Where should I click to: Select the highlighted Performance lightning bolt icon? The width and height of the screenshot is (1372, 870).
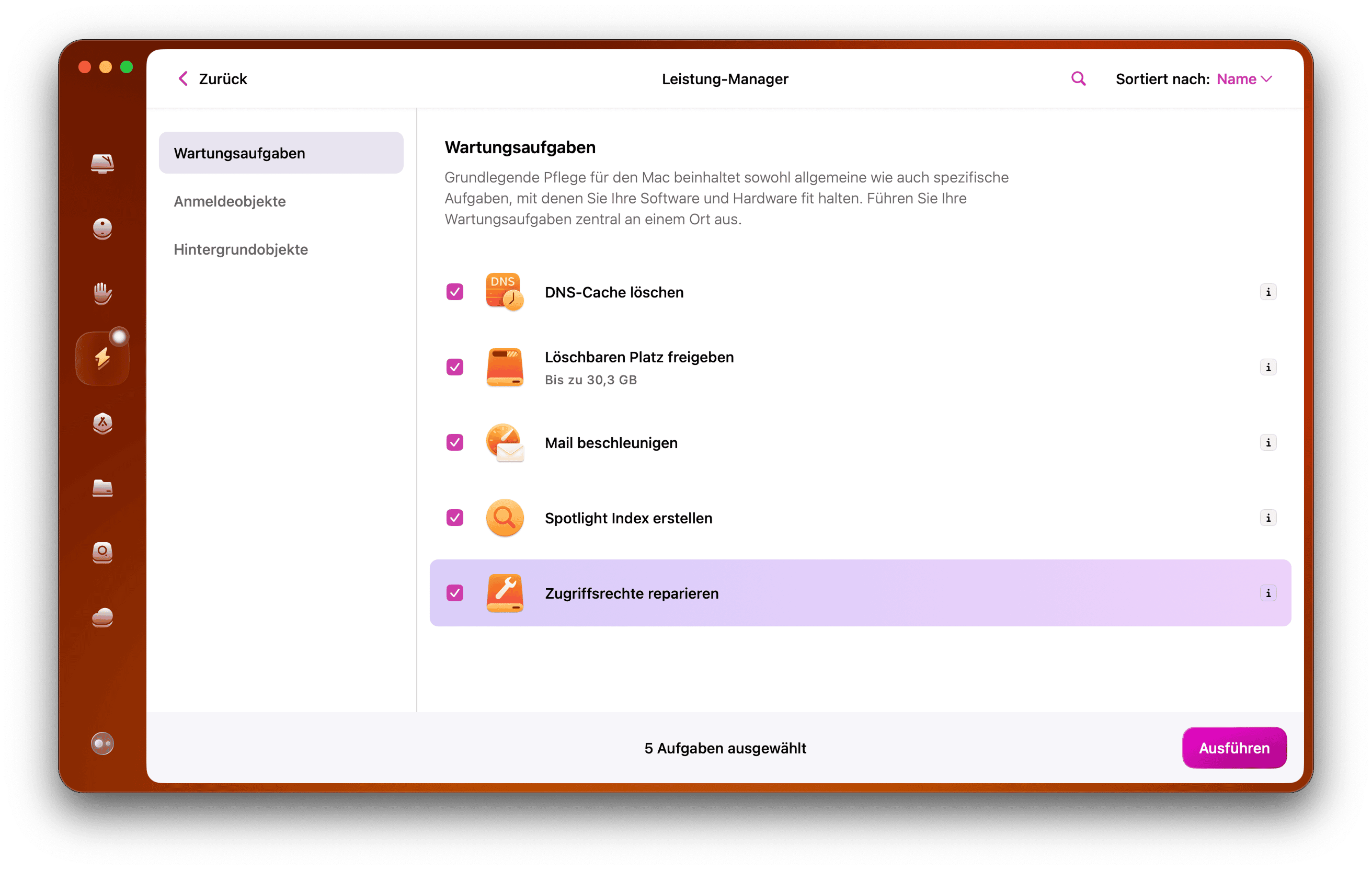coord(102,357)
